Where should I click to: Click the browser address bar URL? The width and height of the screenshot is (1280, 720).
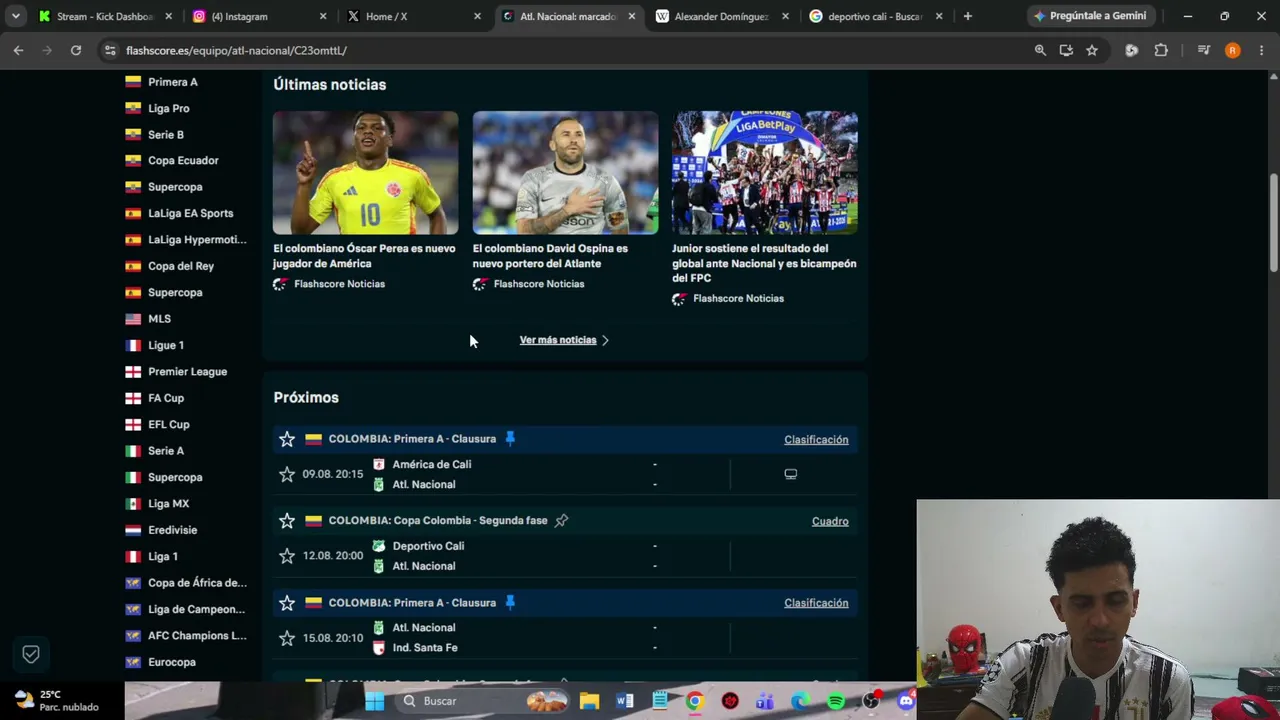236,50
